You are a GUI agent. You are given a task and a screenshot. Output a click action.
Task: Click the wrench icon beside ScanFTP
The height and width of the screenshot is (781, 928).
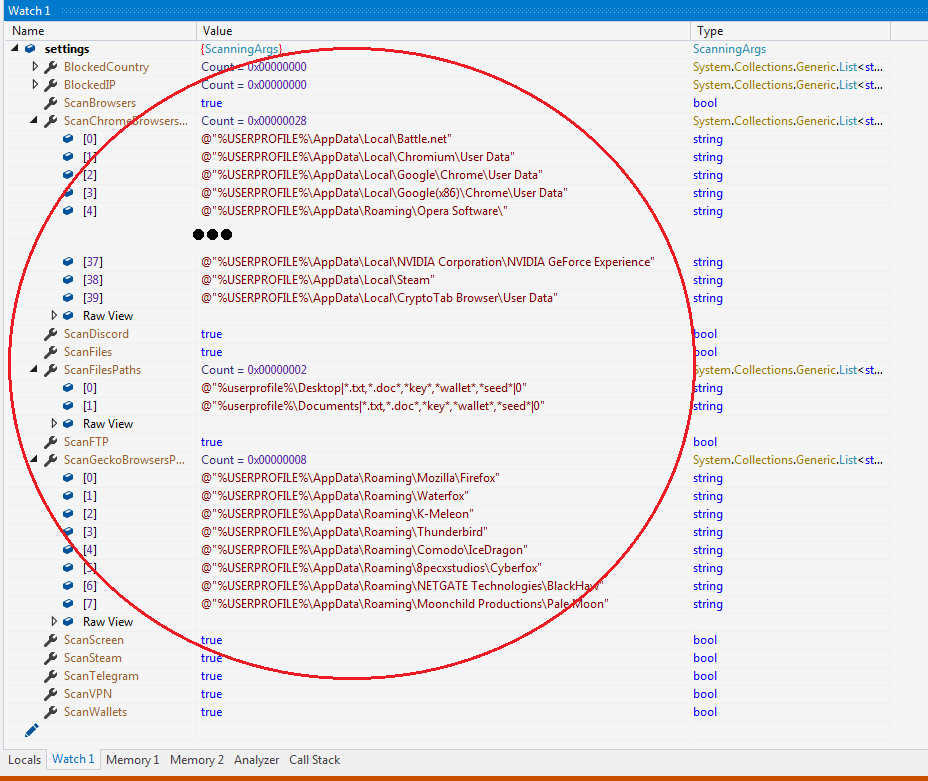click(50, 442)
